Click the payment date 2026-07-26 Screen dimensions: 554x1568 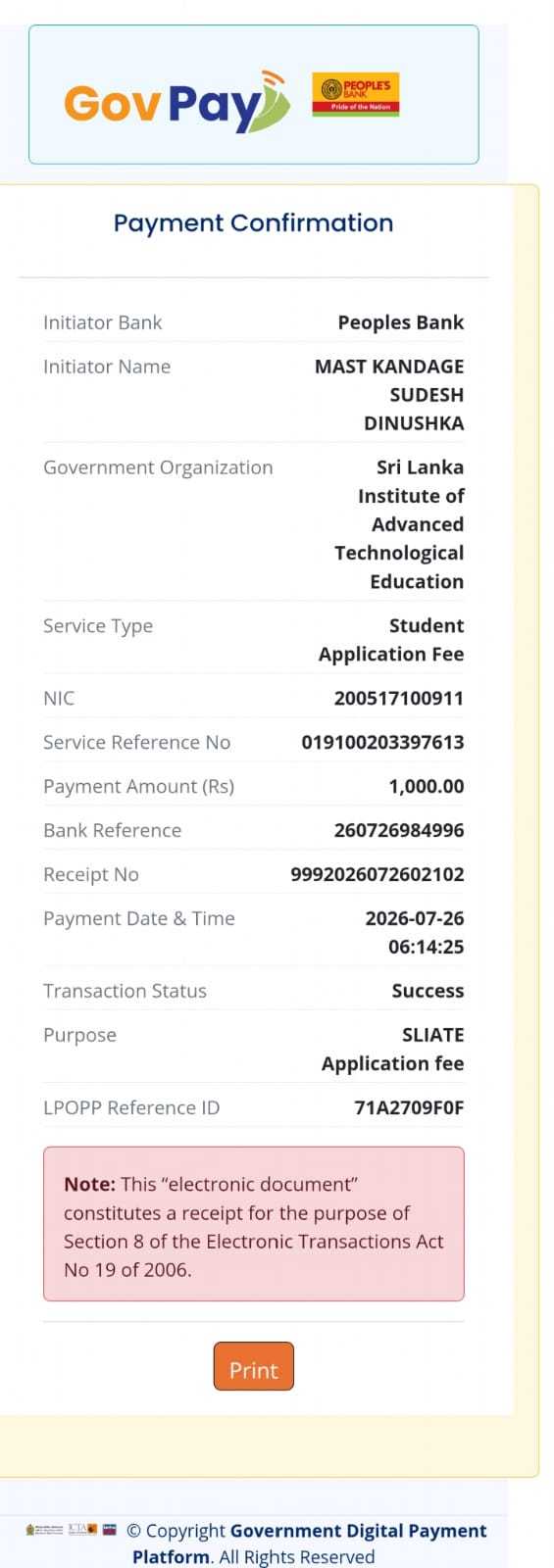click(x=415, y=918)
